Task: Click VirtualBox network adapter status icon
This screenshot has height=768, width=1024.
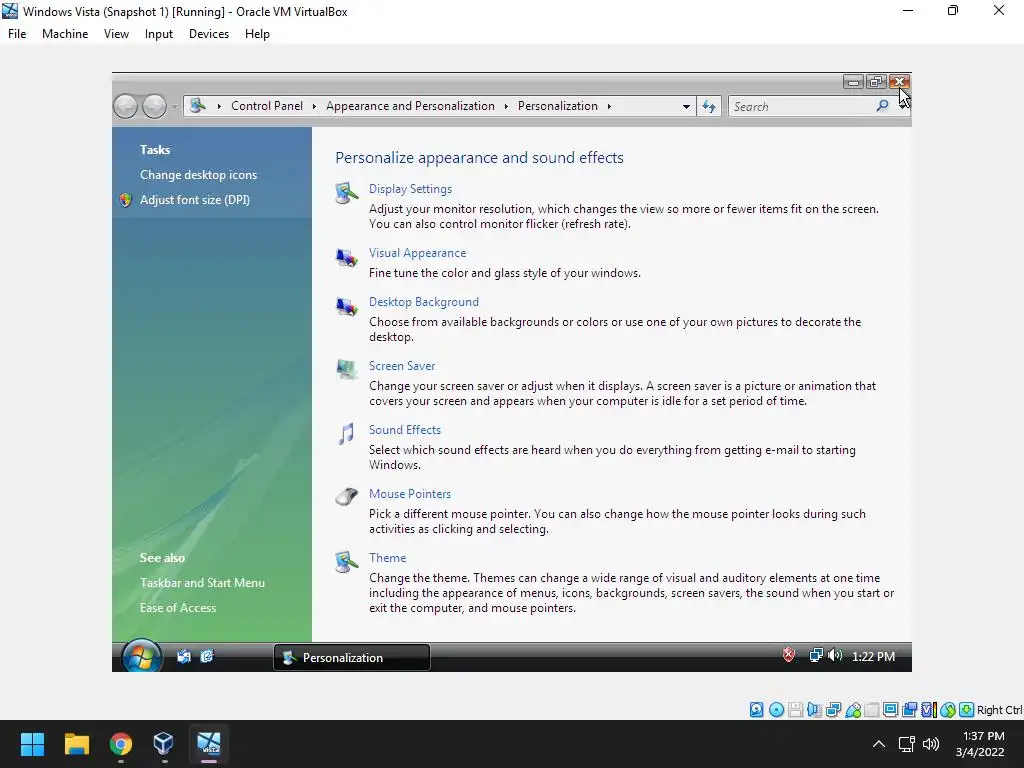Action: coord(833,710)
